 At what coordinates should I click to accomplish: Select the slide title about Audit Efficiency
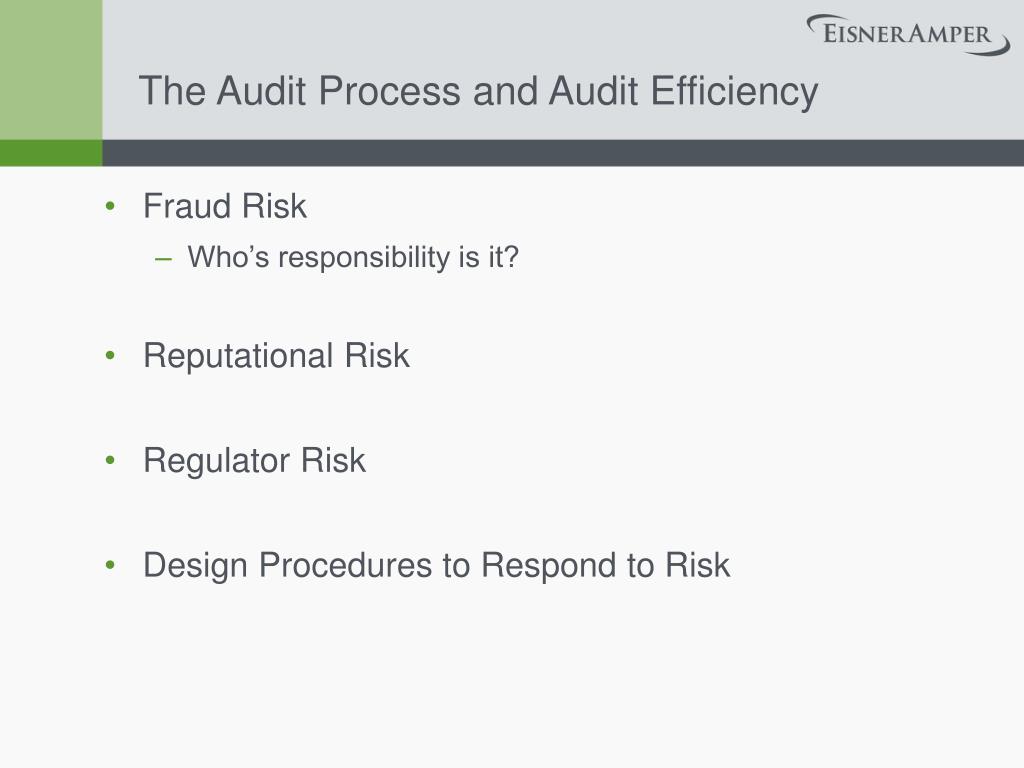[x=478, y=91]
